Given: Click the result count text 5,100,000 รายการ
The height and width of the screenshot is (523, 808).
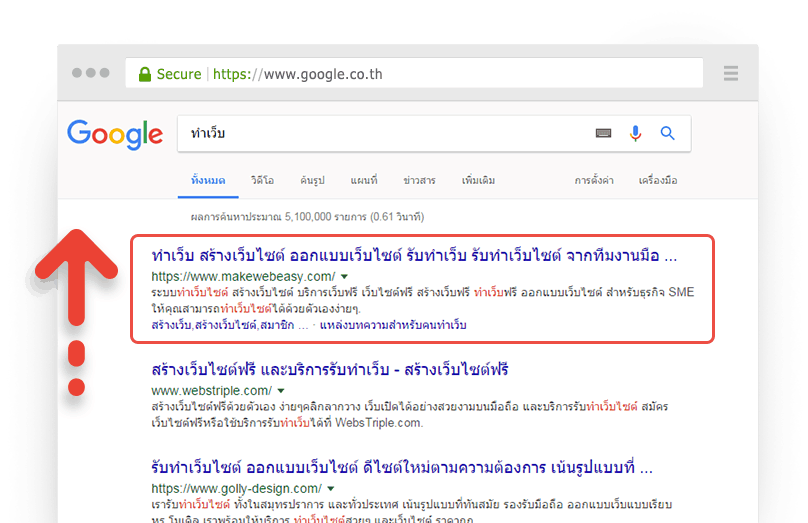Looking at the screenshot, I should click(x=326, y=217).
